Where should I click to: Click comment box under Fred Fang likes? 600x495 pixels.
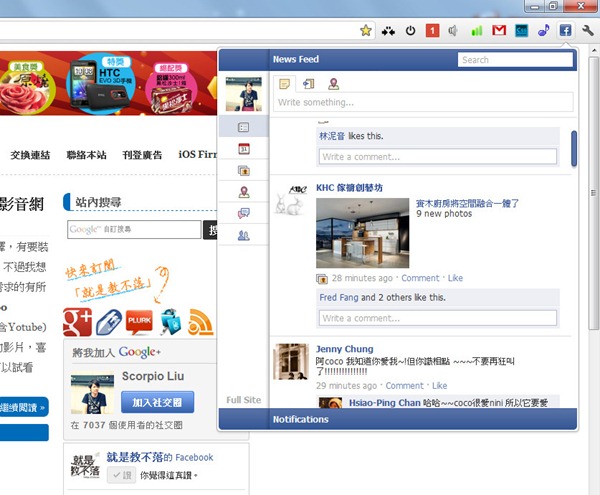[438, 318]
